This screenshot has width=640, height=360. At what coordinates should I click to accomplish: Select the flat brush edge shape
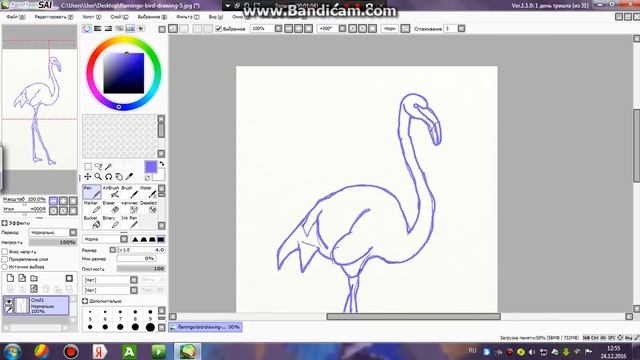pos(161,239)
